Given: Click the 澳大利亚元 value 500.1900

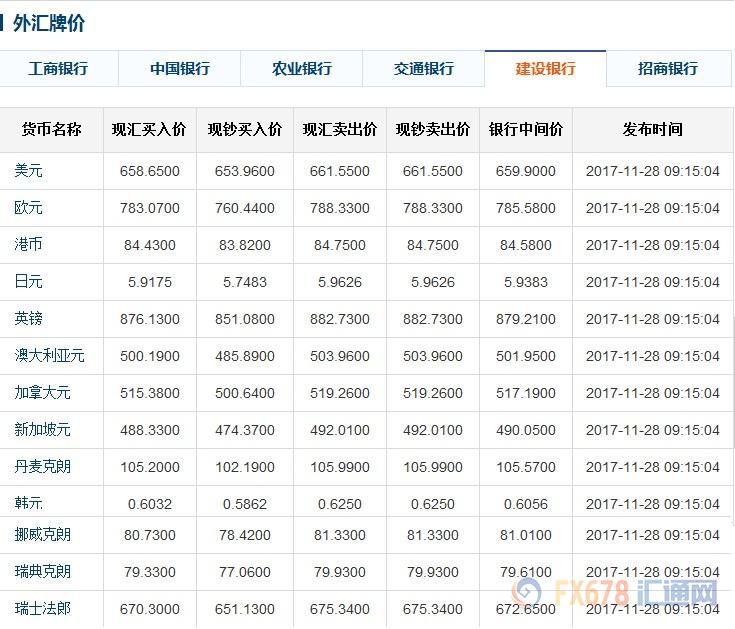Looking at the screenshot, I should pyautogui.click(x=150, y=356).
